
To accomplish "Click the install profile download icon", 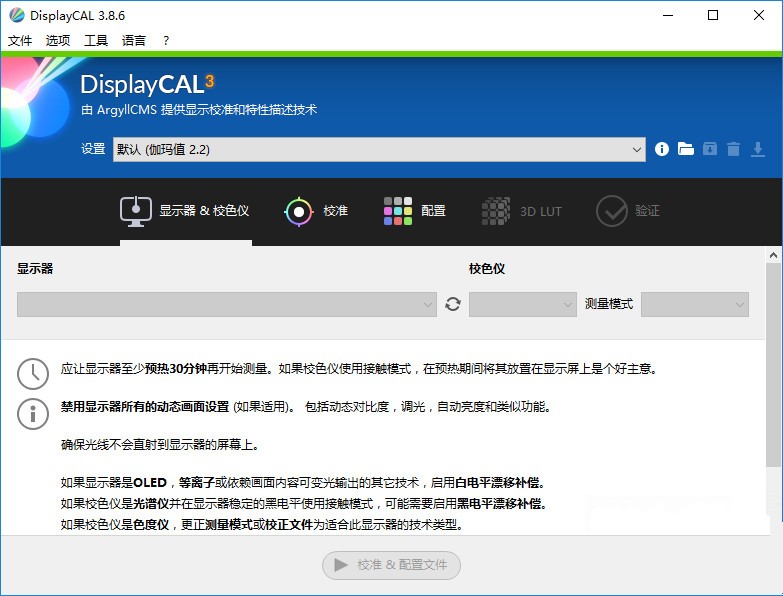I will [x=758, y=149].
